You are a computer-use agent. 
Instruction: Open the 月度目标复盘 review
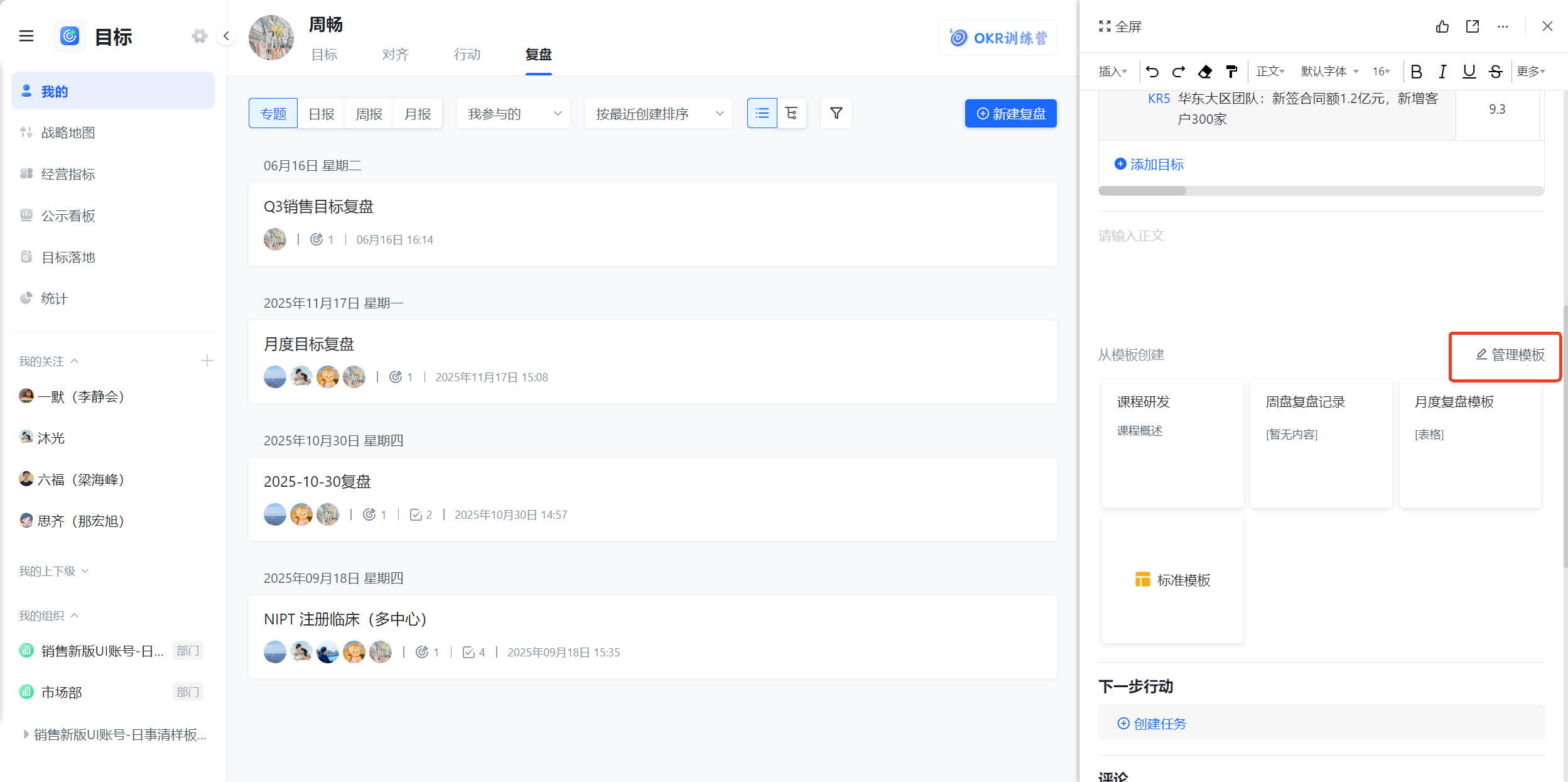[652, 362]
